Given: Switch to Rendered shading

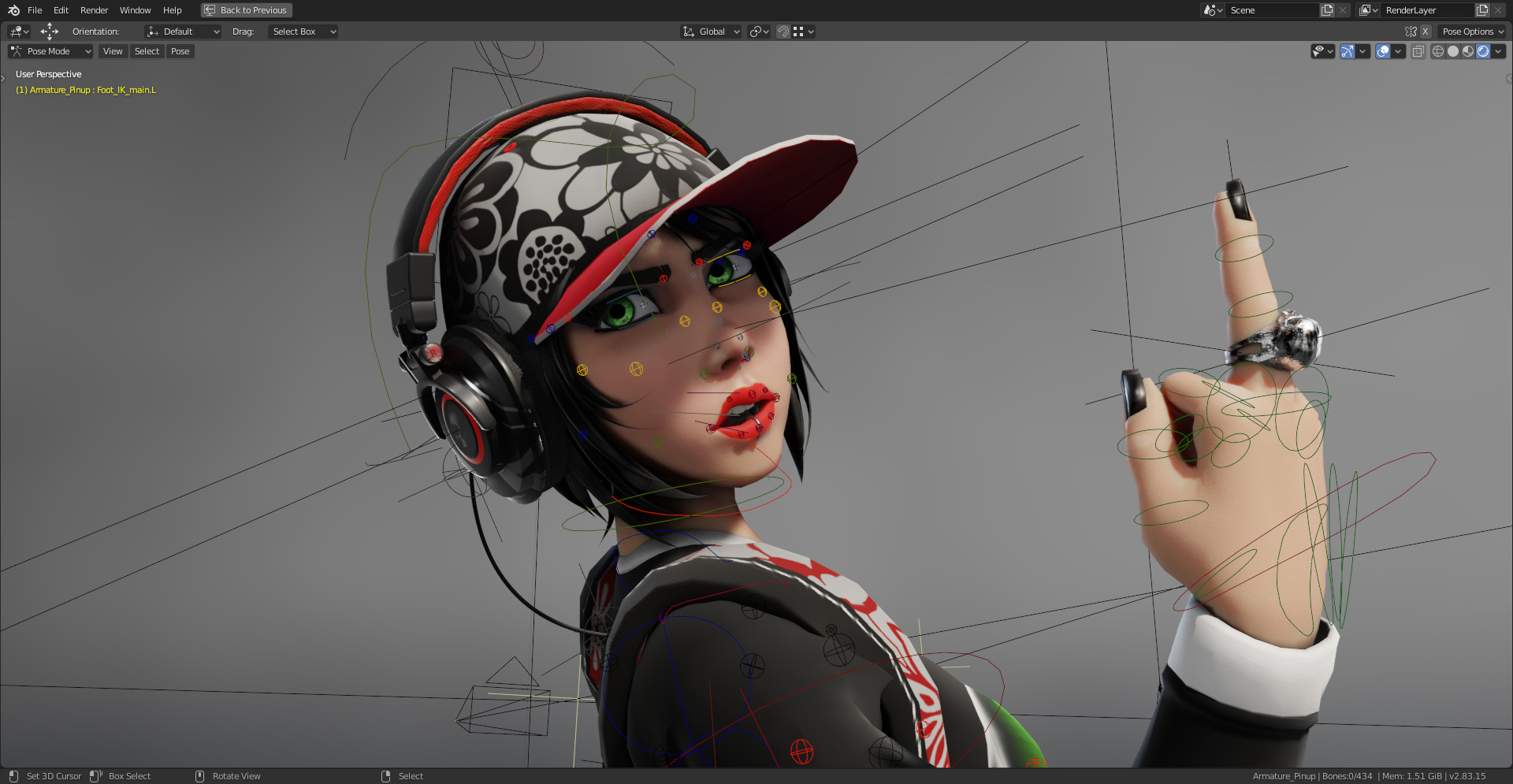Looking at the screenshot, I should (x=1483, y=51).
